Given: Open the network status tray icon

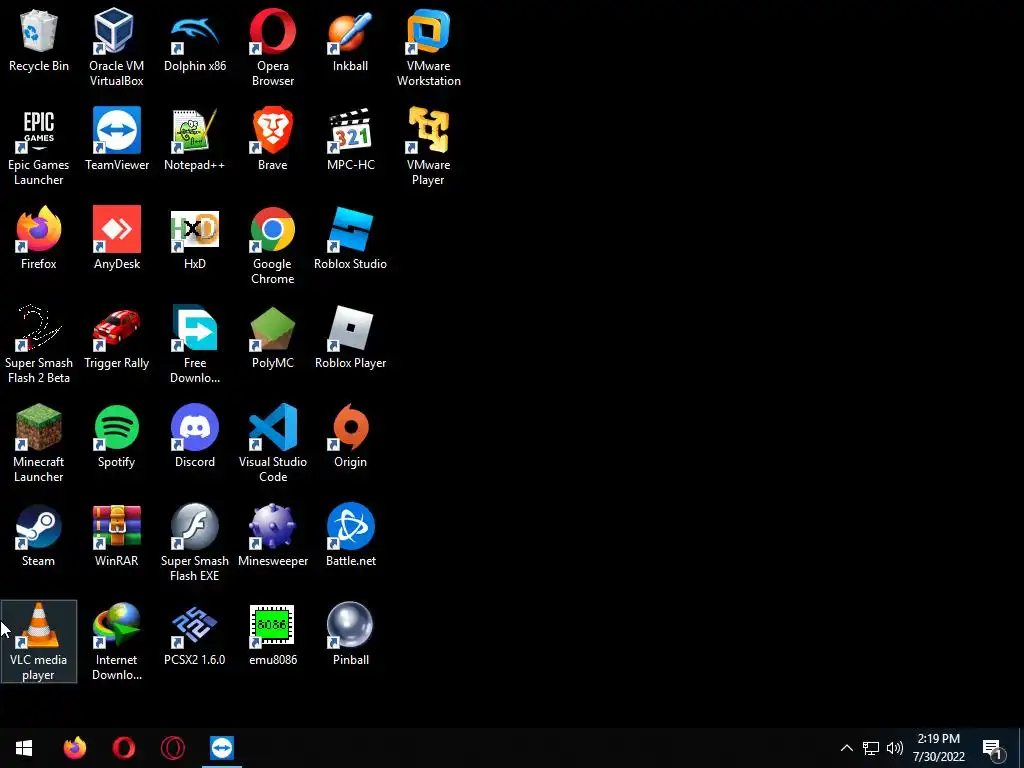Looking at the screenshot, I should click(x=871, y=748).
